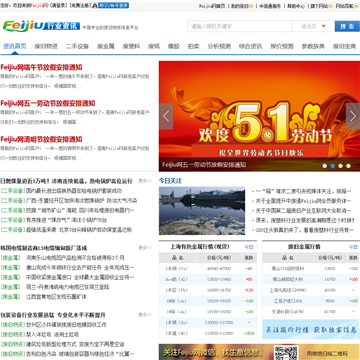This screenshot has width=360, height=360.
Task: Click the QQ account login icon button
Action: pos(110,6)
